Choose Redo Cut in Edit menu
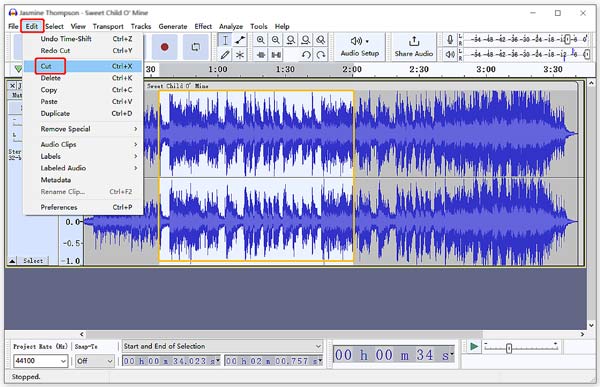Image resolution: width=600 pixels, height=387 pixels. [x=83, y=51]
